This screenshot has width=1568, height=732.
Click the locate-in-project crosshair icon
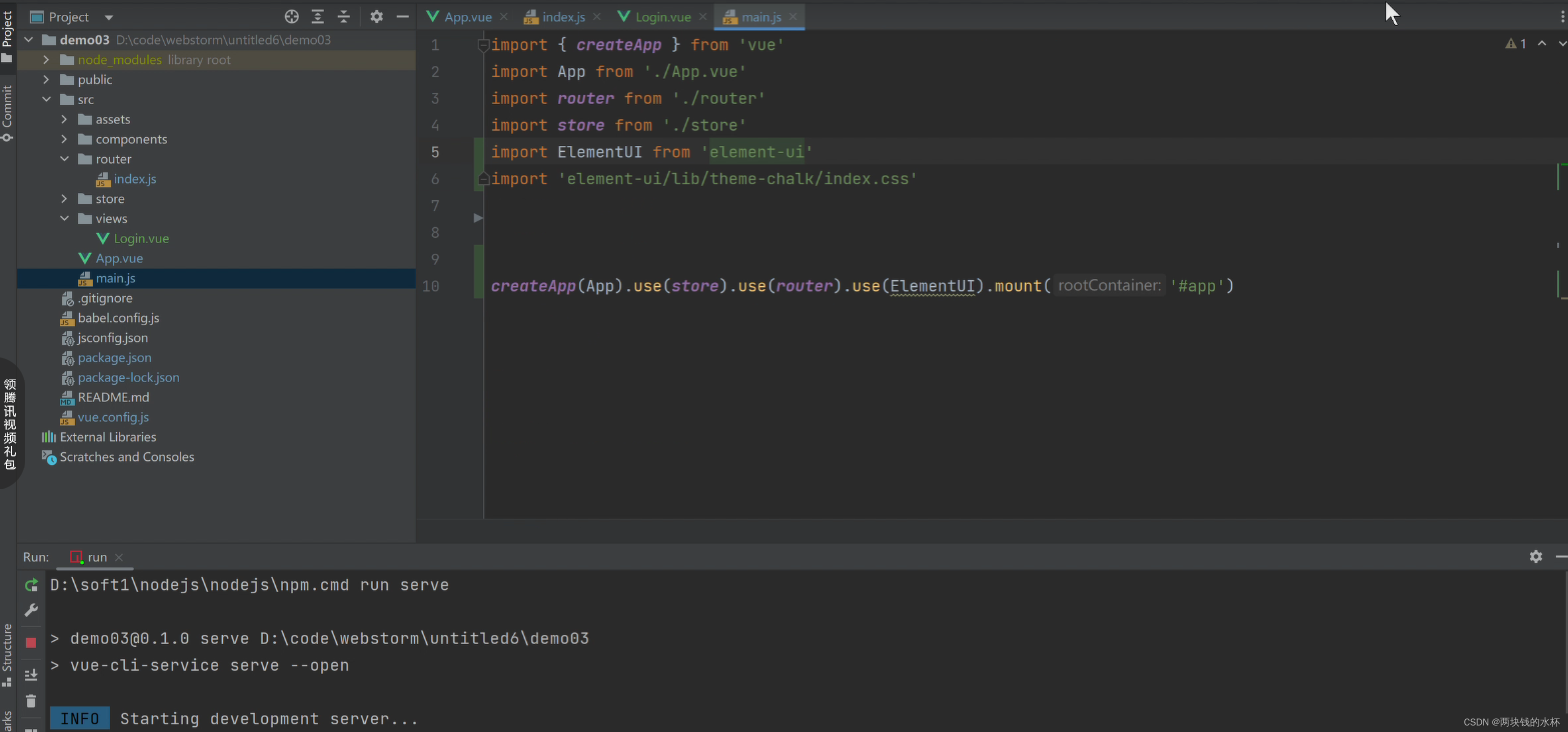(x=292, y=16)
